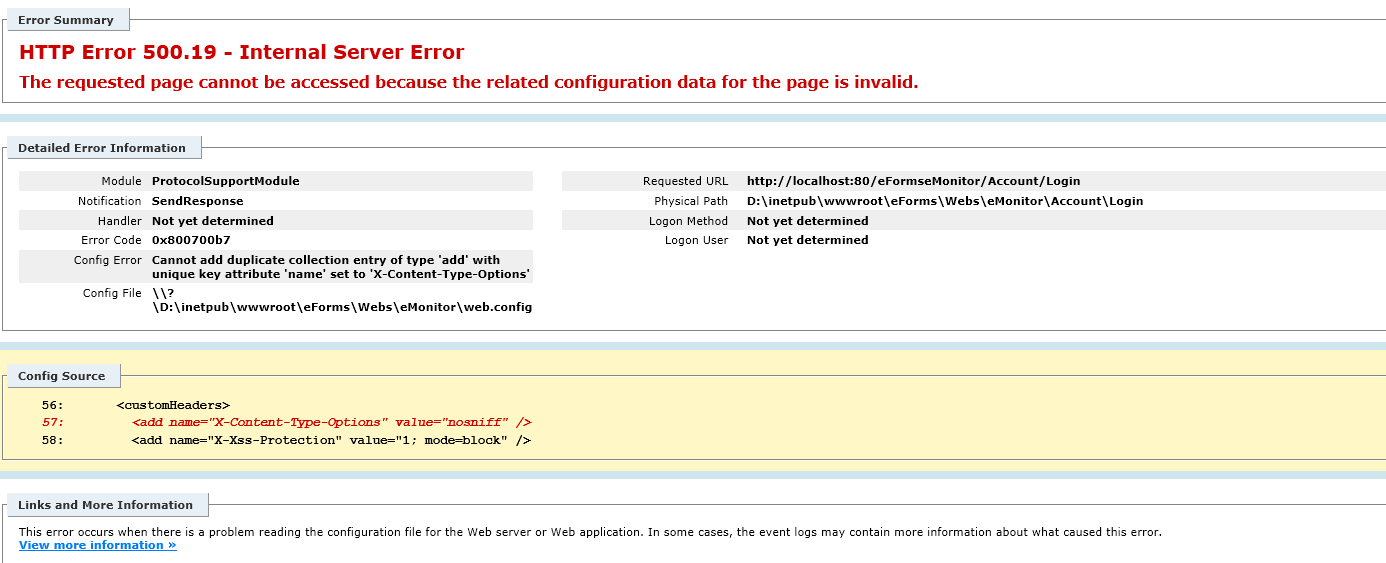
Task: Click the highlighted X-Content-Type-Options line 57
Action: tap(331, 423)
